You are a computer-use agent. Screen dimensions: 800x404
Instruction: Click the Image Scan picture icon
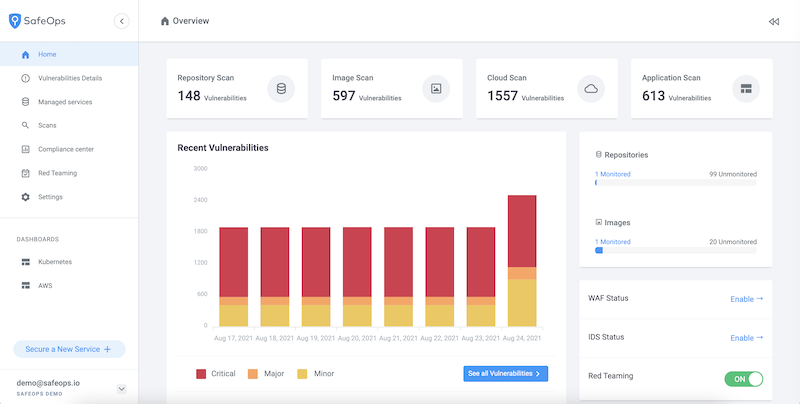[436, 89]
